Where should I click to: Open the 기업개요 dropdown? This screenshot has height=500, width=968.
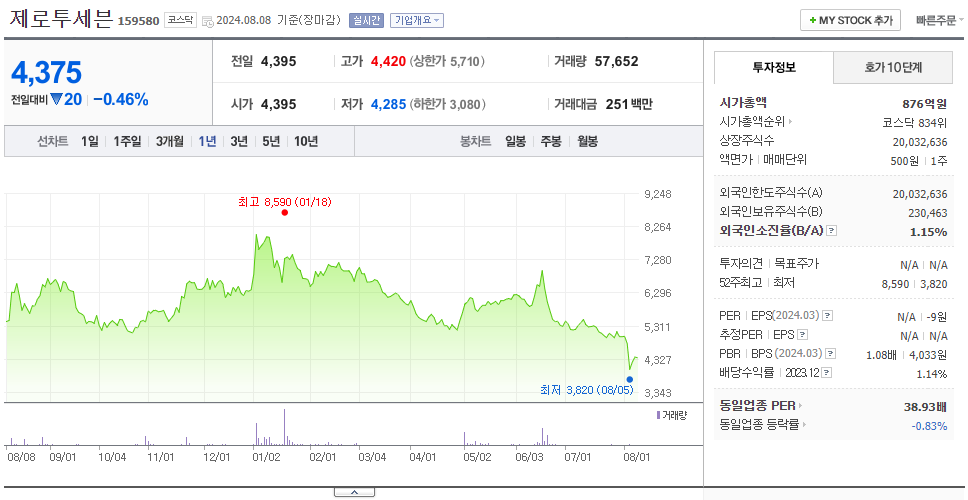[417, 20]
